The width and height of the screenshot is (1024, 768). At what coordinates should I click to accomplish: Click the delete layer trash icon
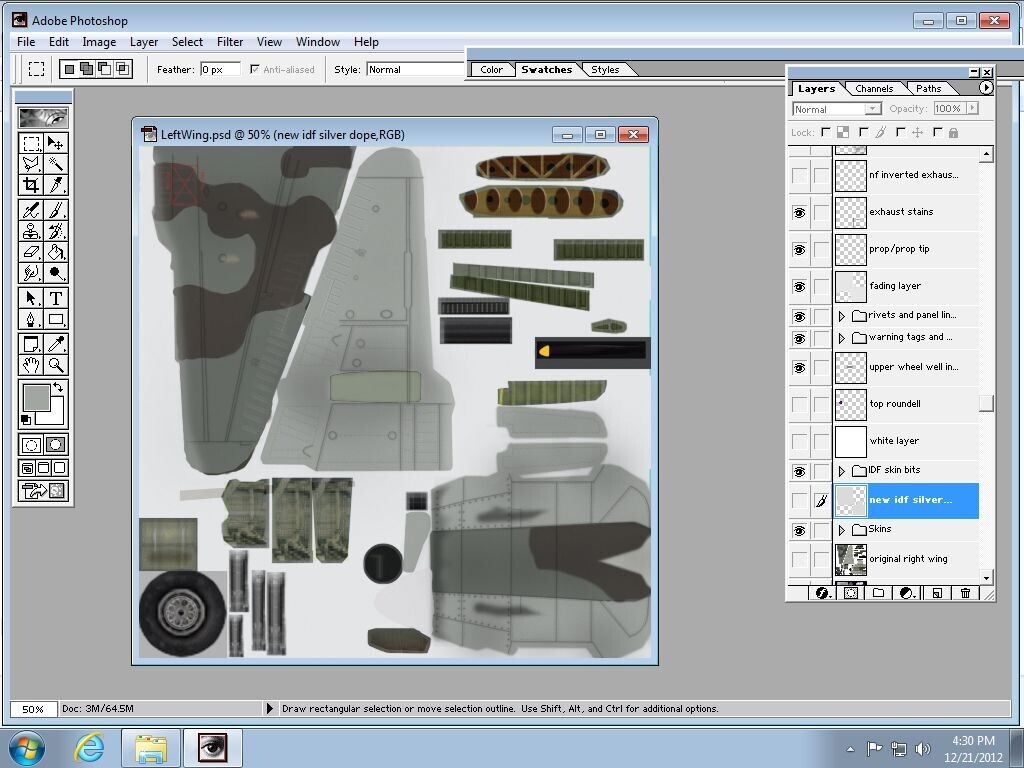click(x=965, y=593)
